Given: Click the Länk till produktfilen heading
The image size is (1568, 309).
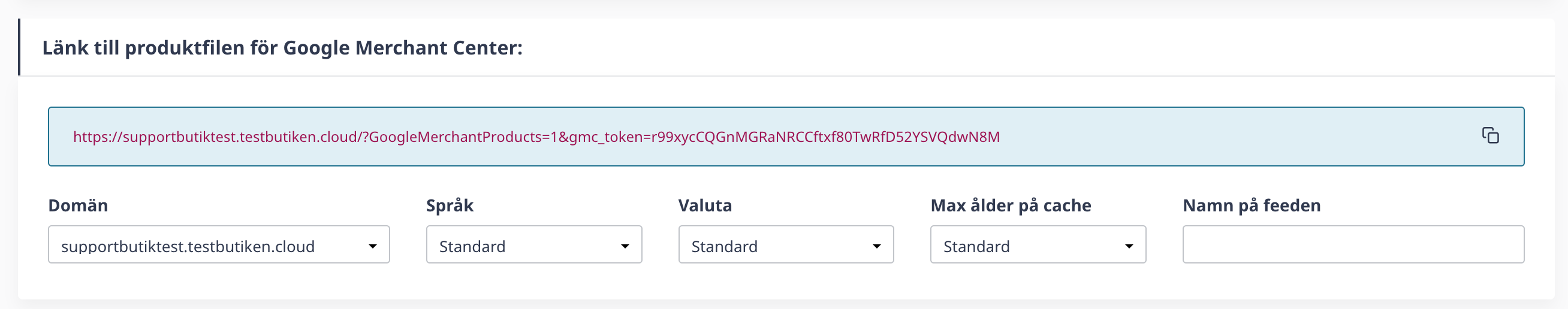Looking at the screenshot, I should (282, 47).
